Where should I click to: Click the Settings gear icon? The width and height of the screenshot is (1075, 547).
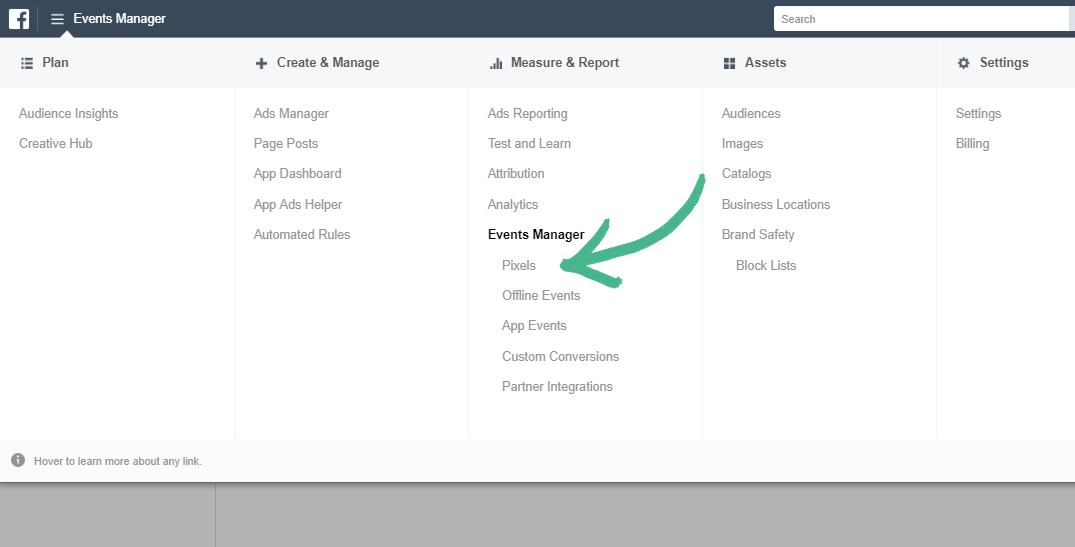click(964, 63)
